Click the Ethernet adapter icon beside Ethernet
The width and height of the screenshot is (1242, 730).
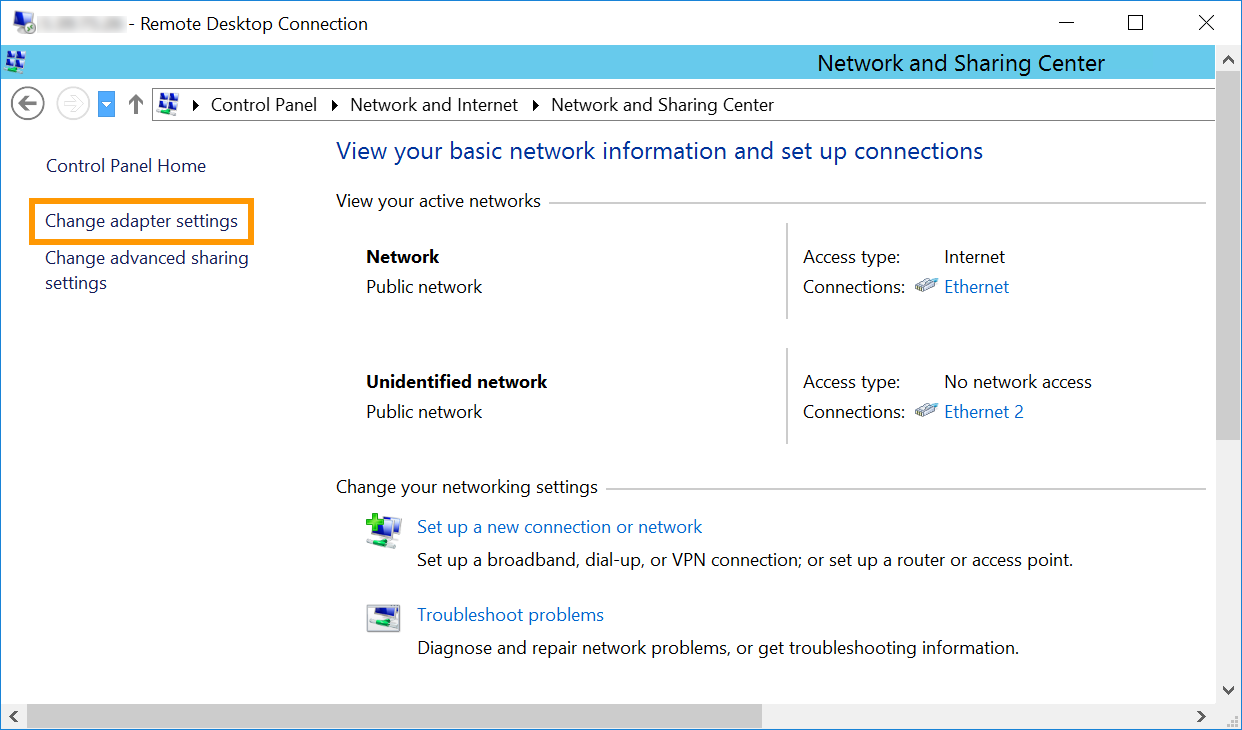926,286
